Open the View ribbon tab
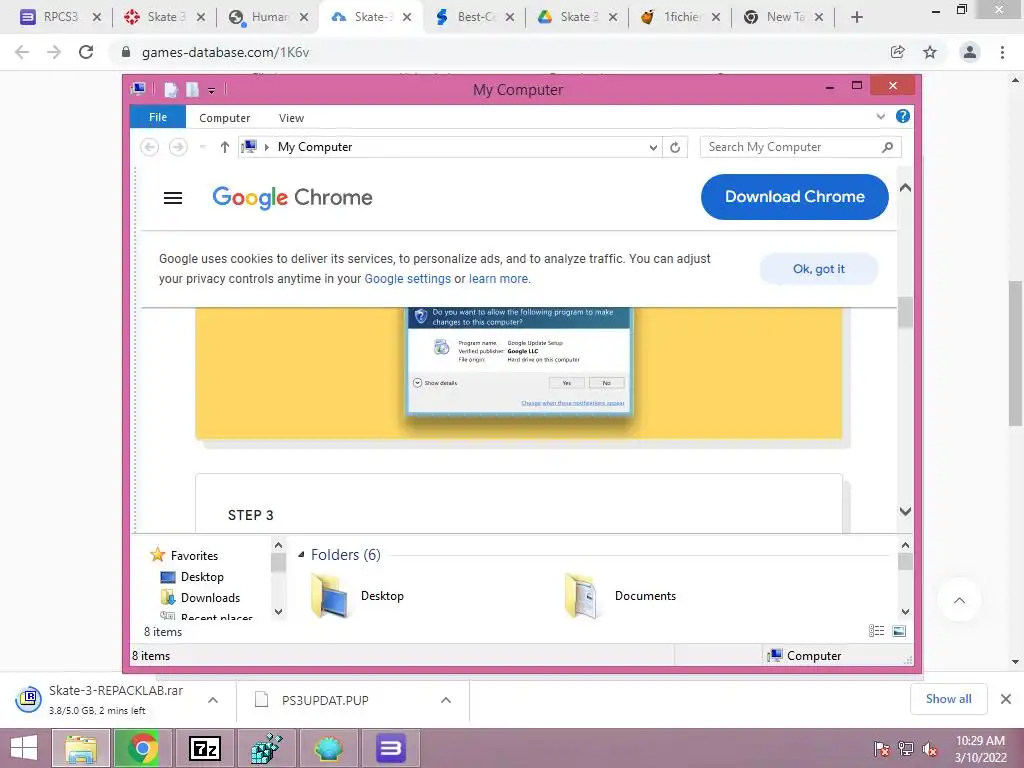This screenshot has width=1024, height=768. [x=291, y=118]
